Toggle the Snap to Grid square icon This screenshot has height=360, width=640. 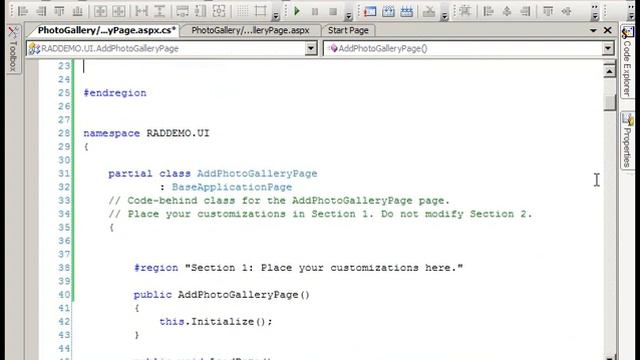tap(260, 11)
